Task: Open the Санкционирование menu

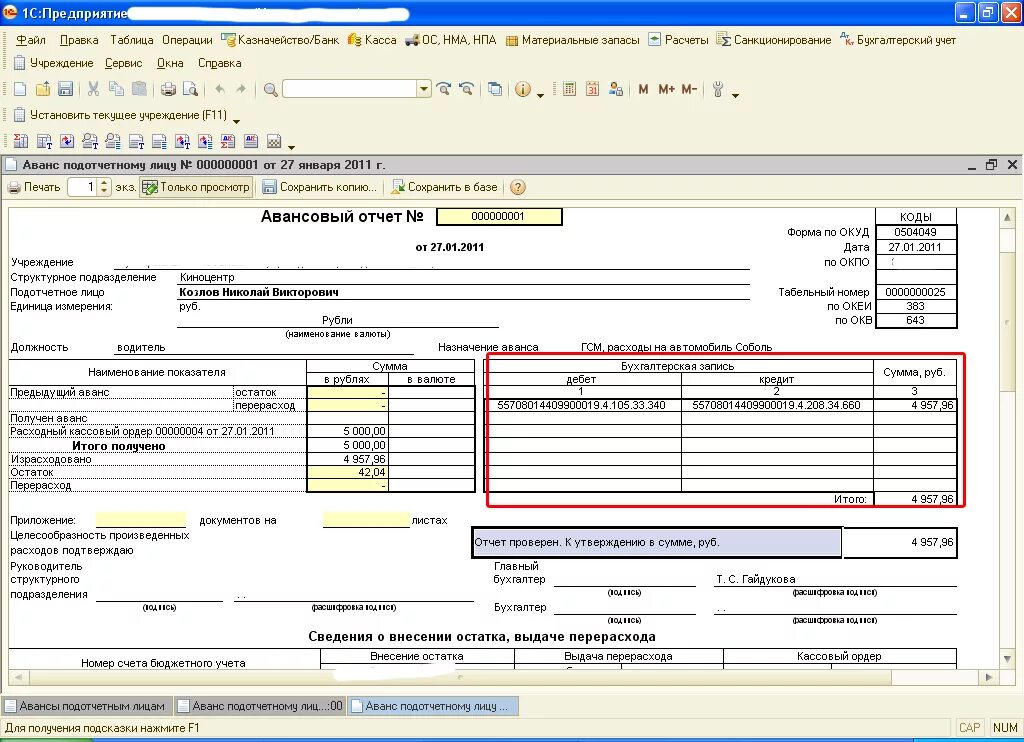Action: pyautogui.click(x=774, y=40)
